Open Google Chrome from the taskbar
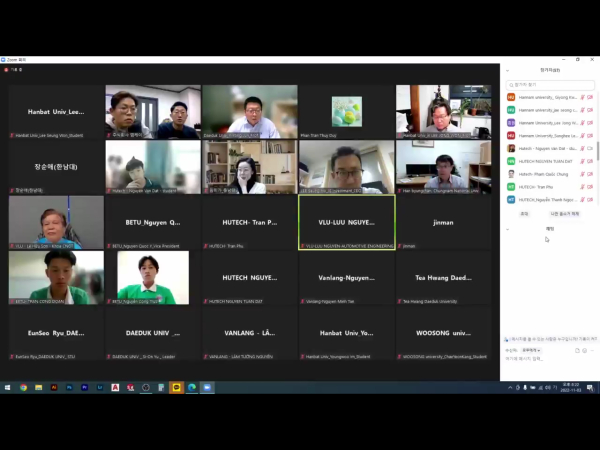Image resolution: width=600 pixels, height=450 pixels. pyautogui.click(x=23, y=387)
